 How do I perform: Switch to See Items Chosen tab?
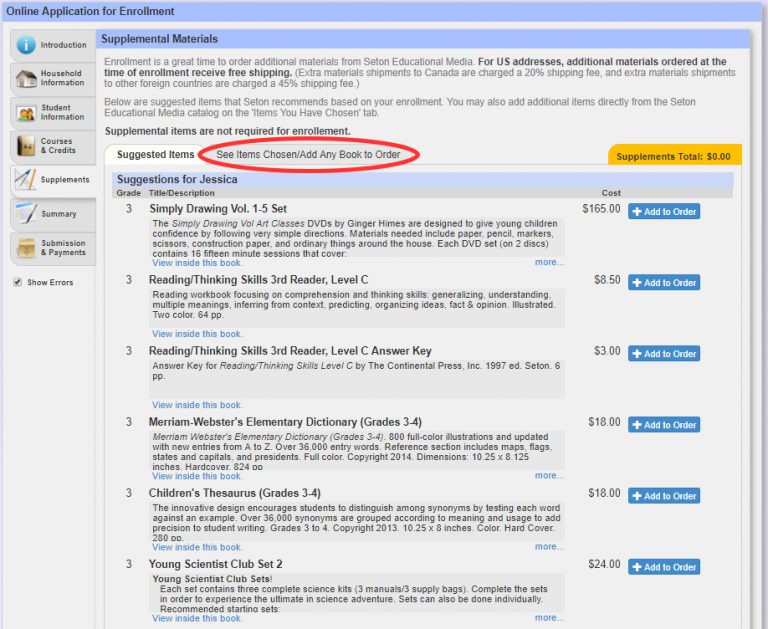click(308, 155)
